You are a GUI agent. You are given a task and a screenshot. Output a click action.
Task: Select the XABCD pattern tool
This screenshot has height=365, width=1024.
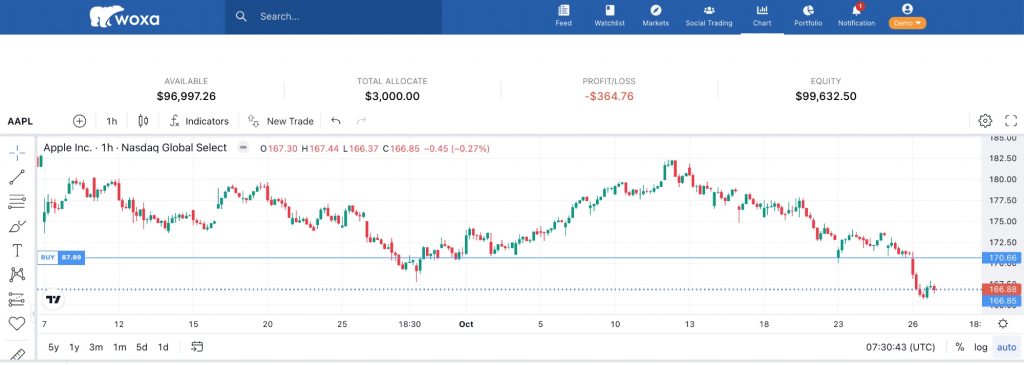(x=17, y=275)
